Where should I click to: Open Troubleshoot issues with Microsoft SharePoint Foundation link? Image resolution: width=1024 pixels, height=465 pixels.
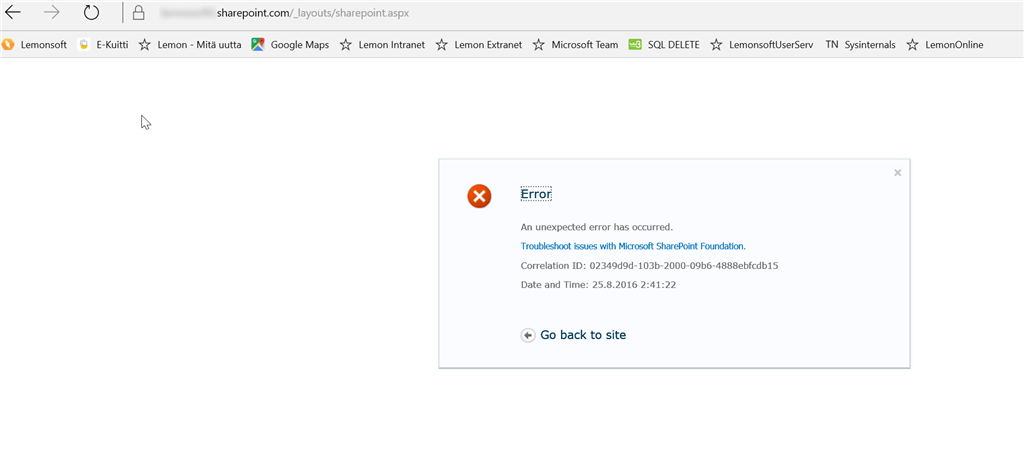633,246
